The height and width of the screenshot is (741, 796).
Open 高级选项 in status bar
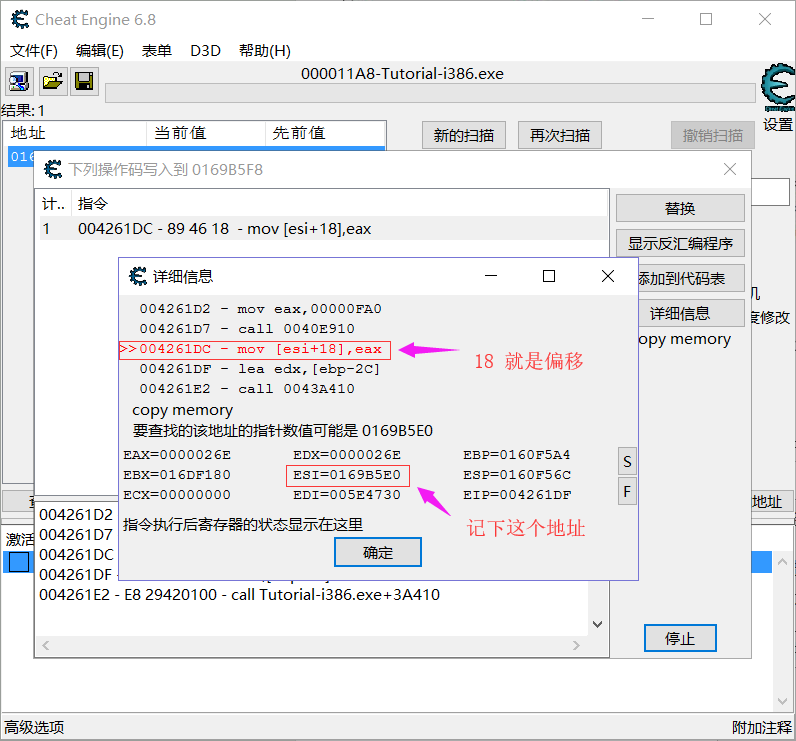(x=34, y=727)
